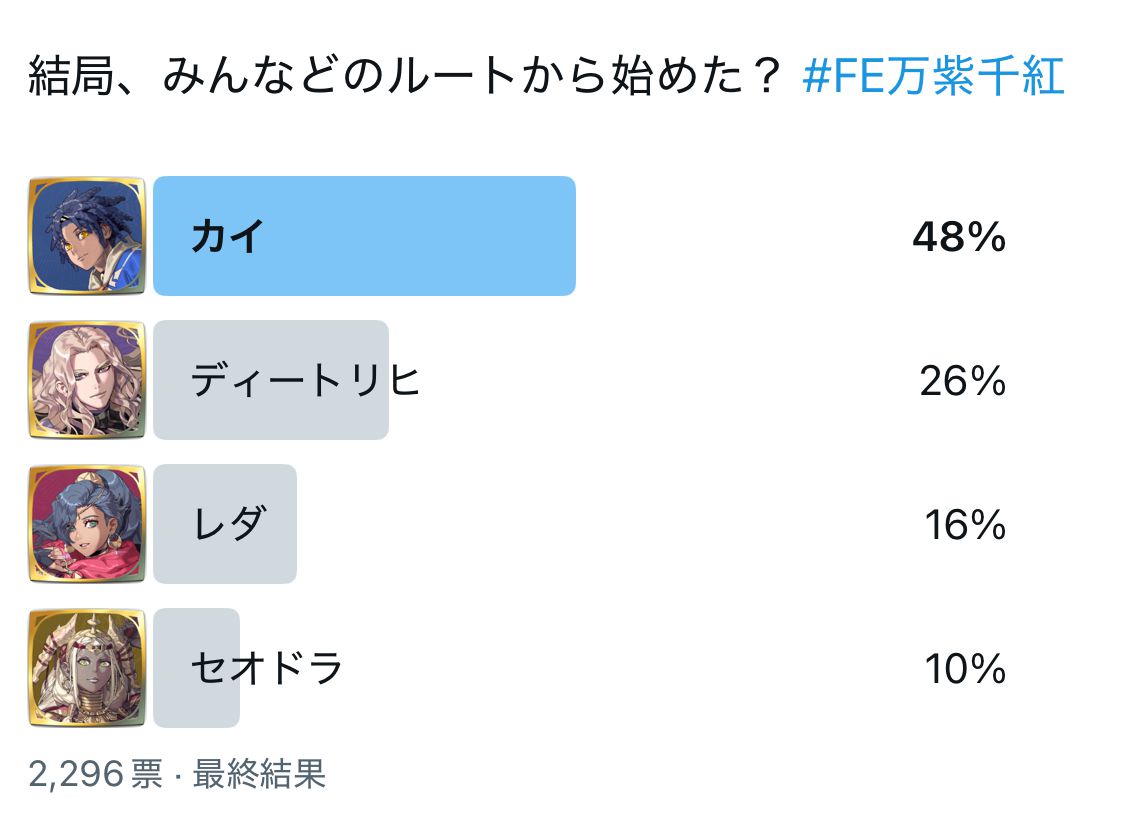Select the レダ poll result bar

pyautogui.click(x=225, y=524)
